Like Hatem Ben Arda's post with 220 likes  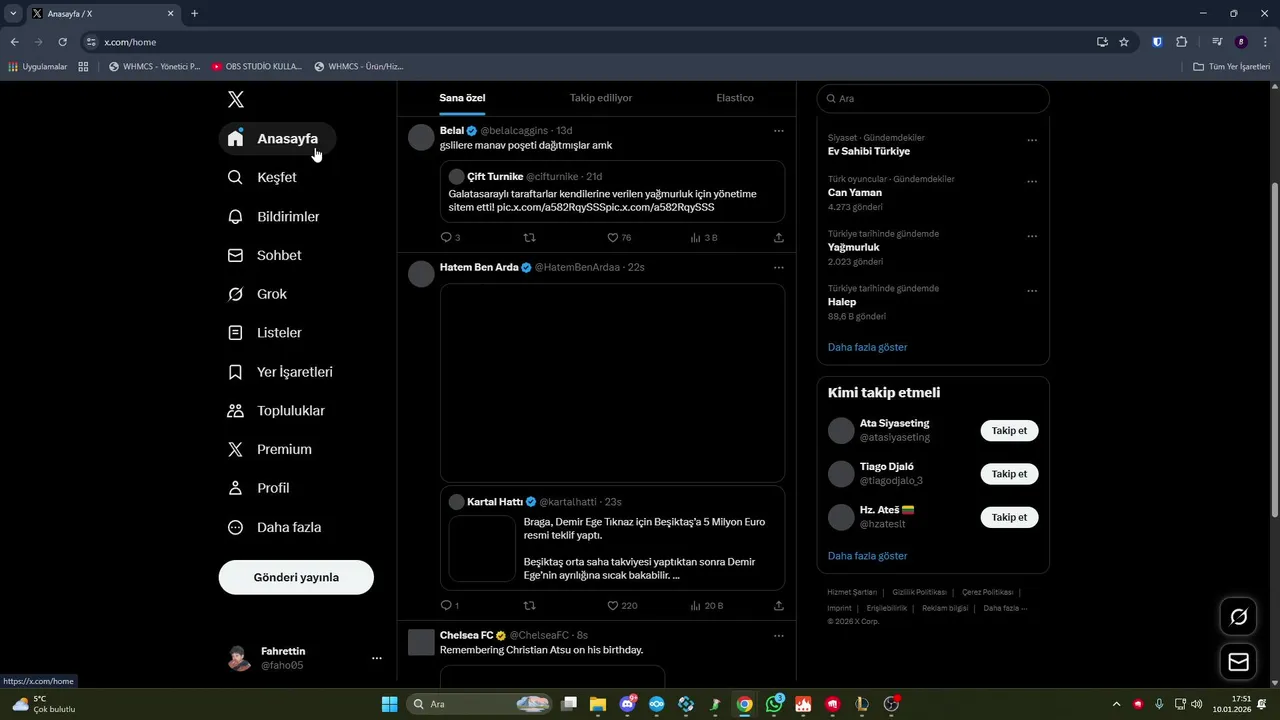[622, 605]
